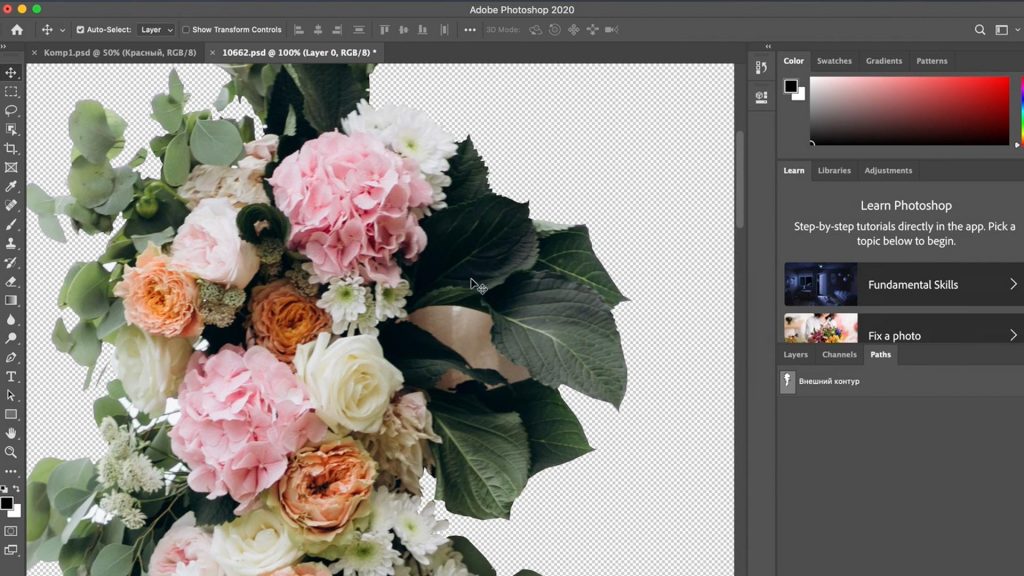This screenshot has height=576, width=1024.
Task: Open the History panel icon
Action: coord(761,68)
